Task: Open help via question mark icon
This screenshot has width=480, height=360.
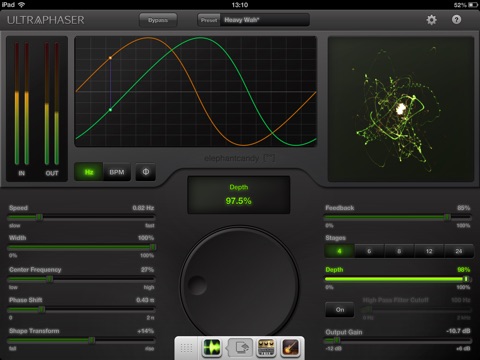Action: [456, 20]
